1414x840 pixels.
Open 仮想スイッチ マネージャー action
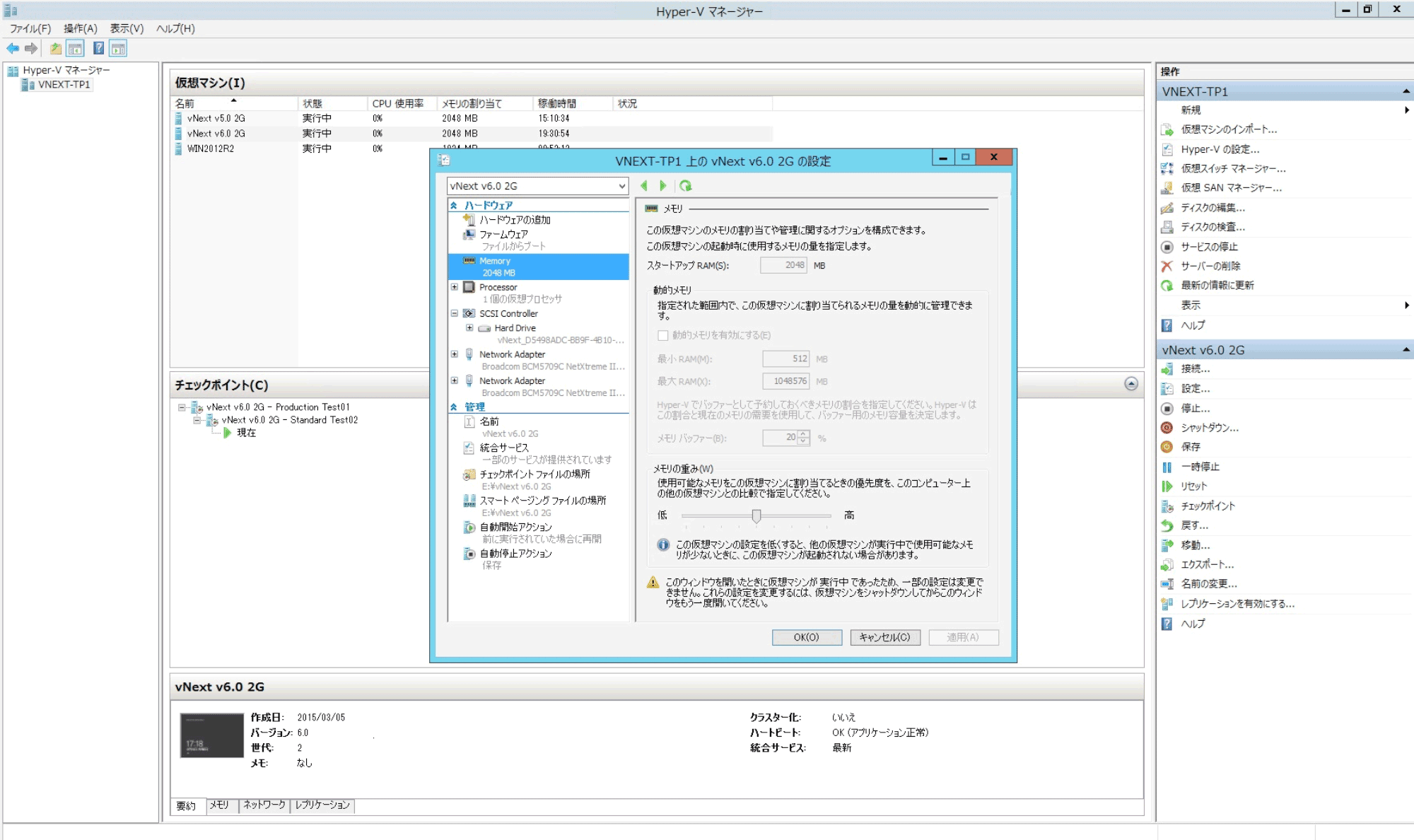(1233, 168)
